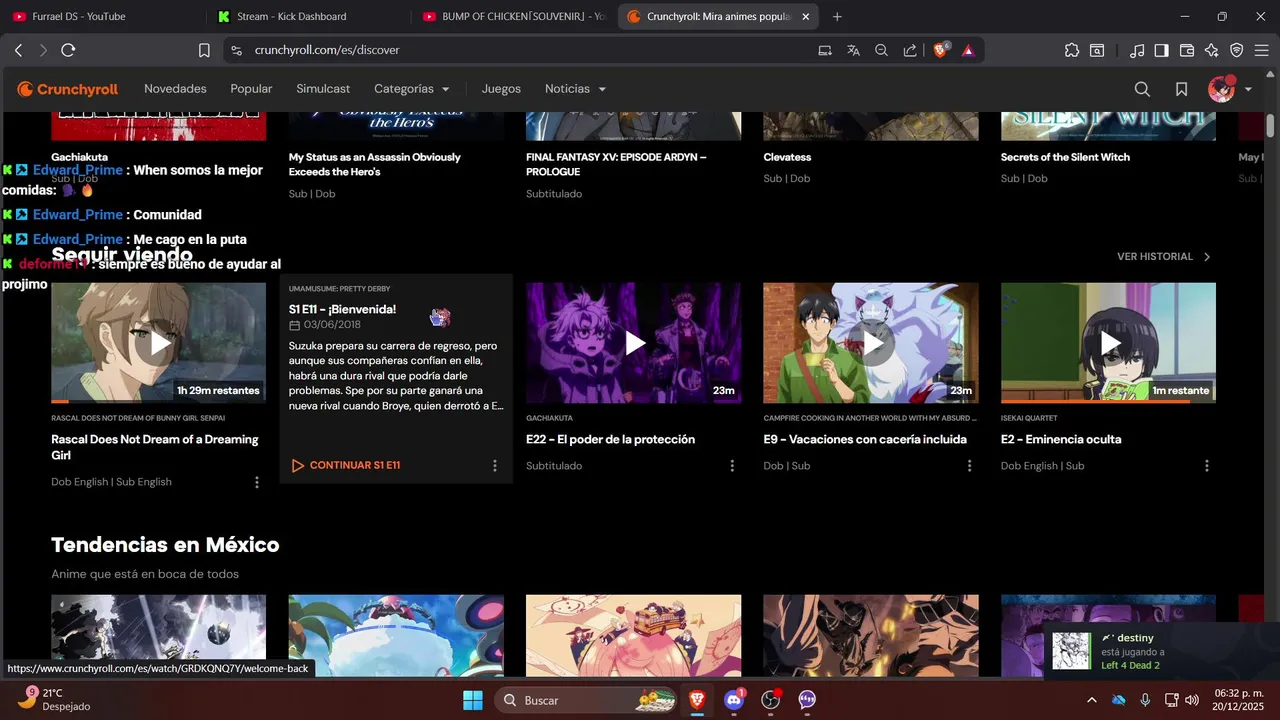Open Windows Start menu
This screenshot has height=720, width=1280.
pyautogui.click(x=473, y=700)
